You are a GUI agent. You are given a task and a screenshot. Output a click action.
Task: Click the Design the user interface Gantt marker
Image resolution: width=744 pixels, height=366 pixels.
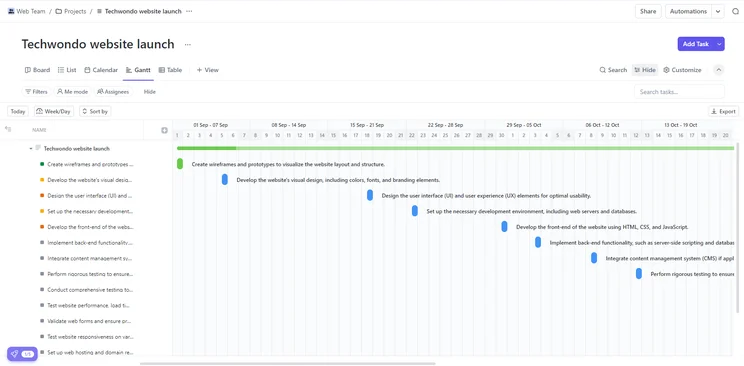pyautogui.click(x=370, y=195)
